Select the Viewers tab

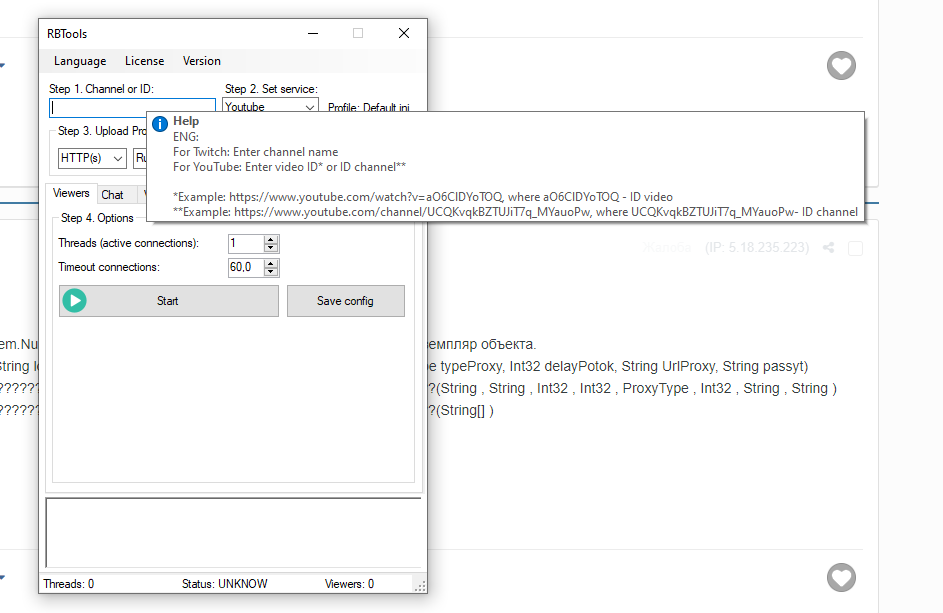tap(71, 193)
